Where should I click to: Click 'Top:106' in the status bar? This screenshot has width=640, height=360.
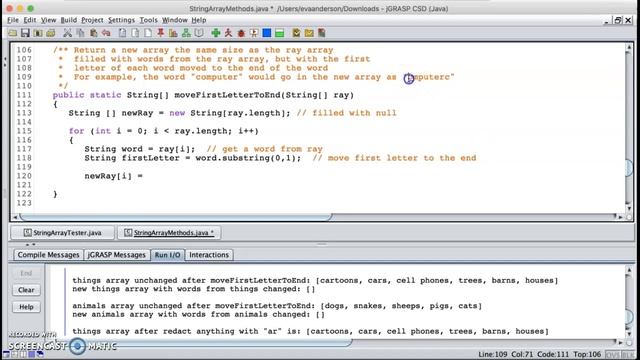pos(587,354)
